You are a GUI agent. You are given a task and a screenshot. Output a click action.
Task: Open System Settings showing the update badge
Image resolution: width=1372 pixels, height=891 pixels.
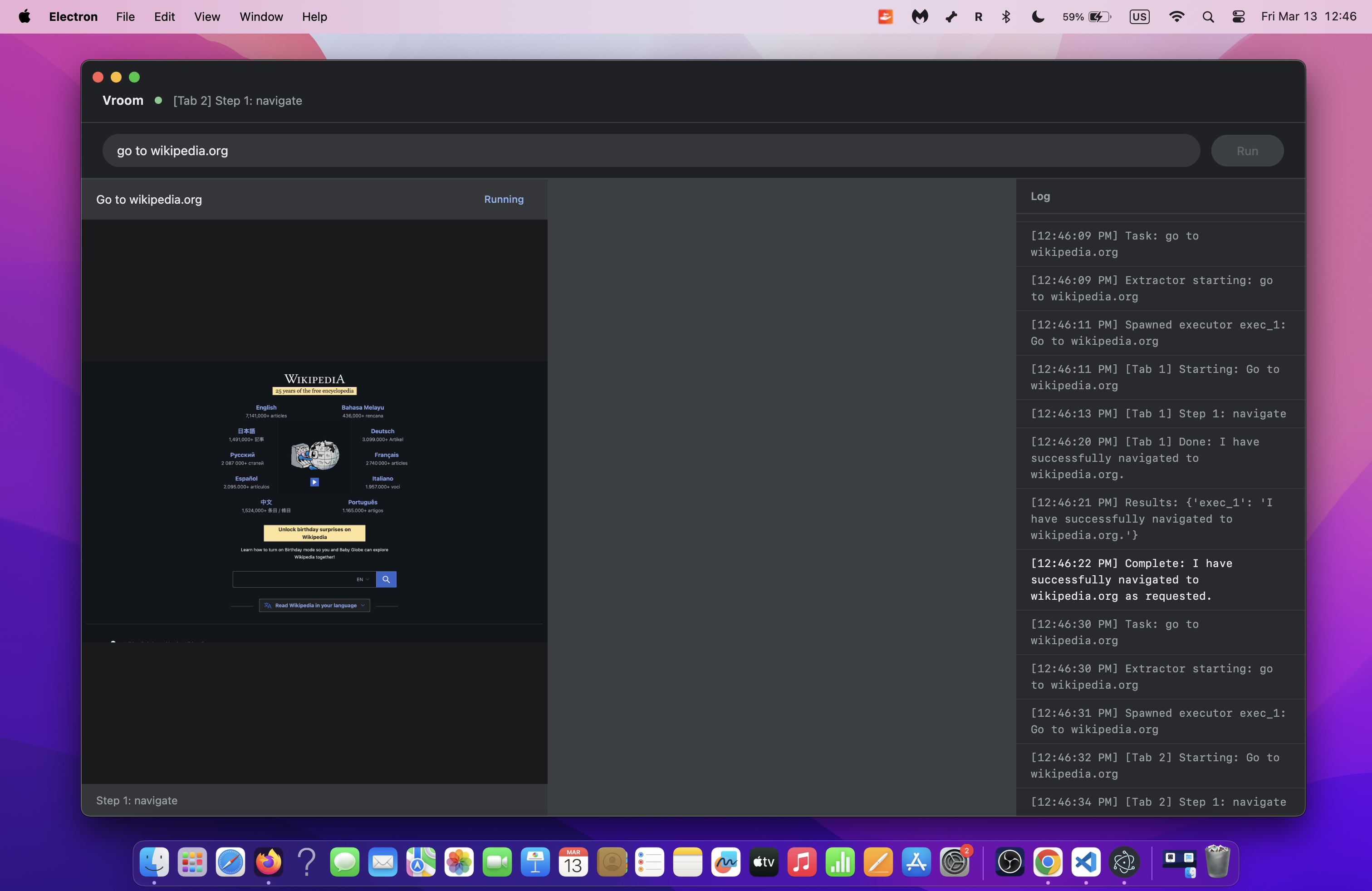955,862
